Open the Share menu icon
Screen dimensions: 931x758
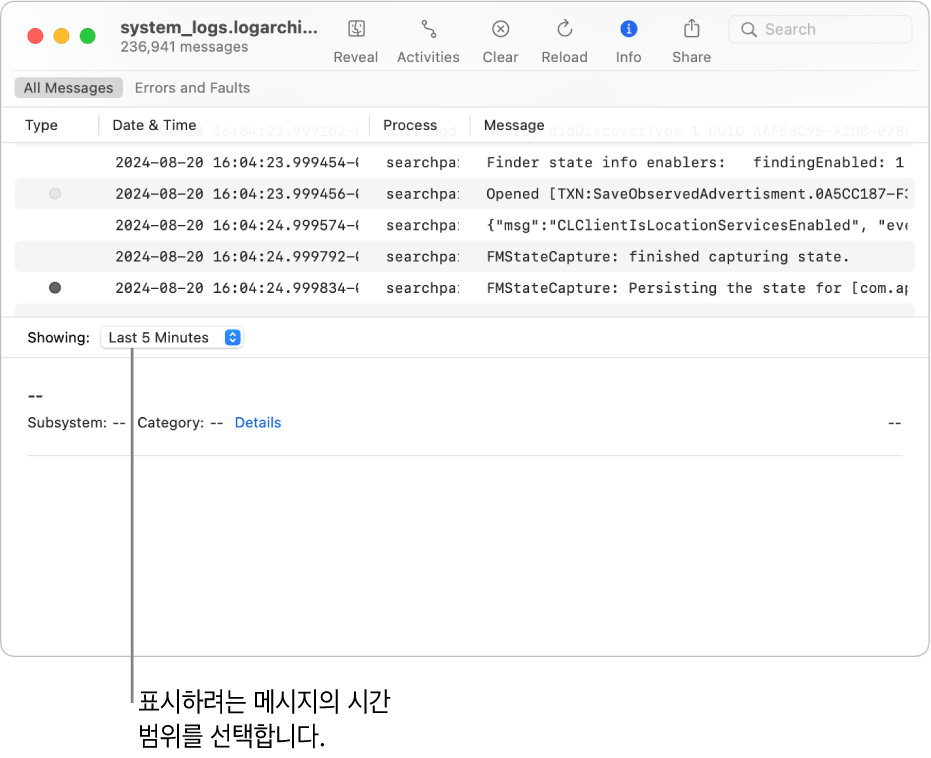pos(692,28)
